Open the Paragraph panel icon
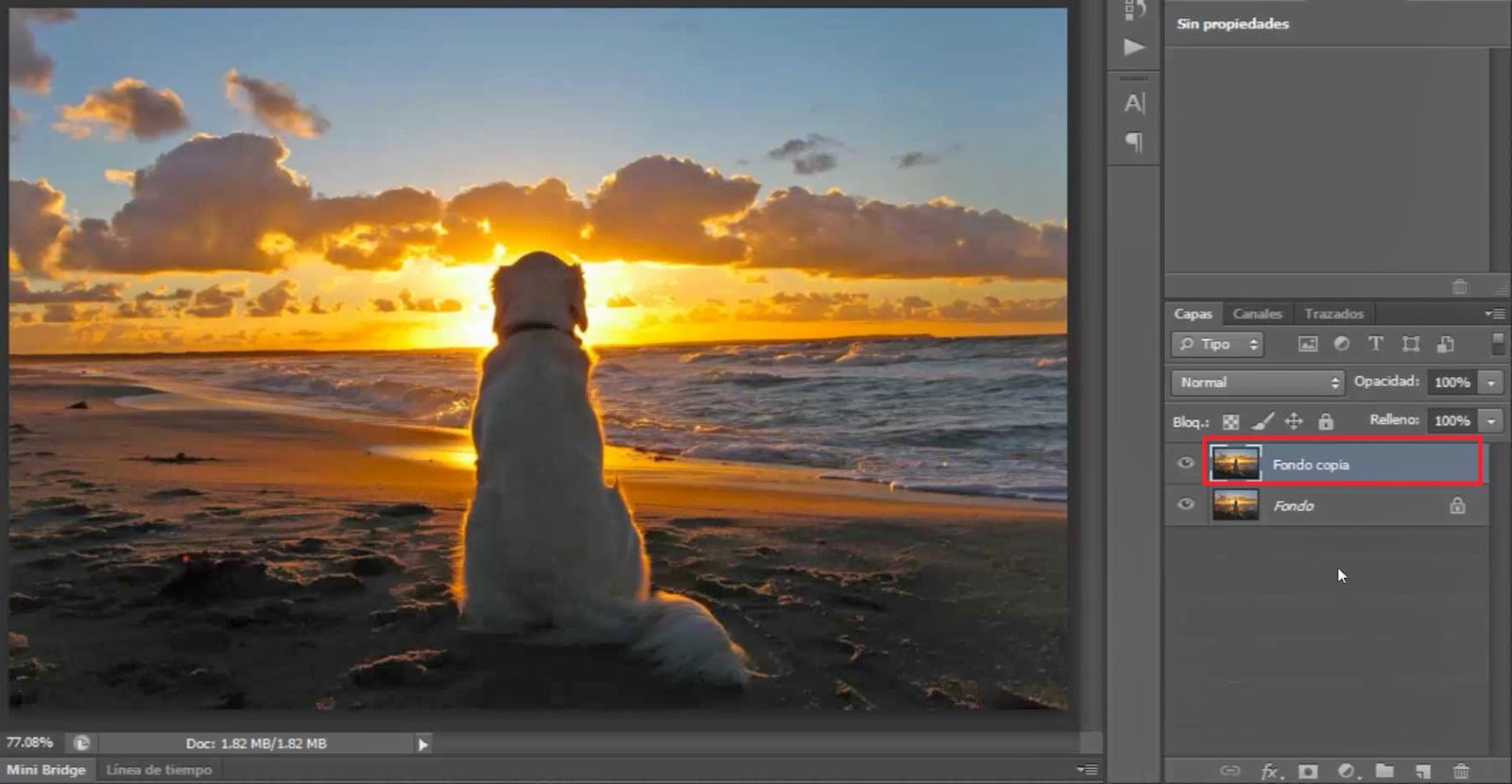The height and width of the screenshot is (784, 1512). coord(1134,142)
